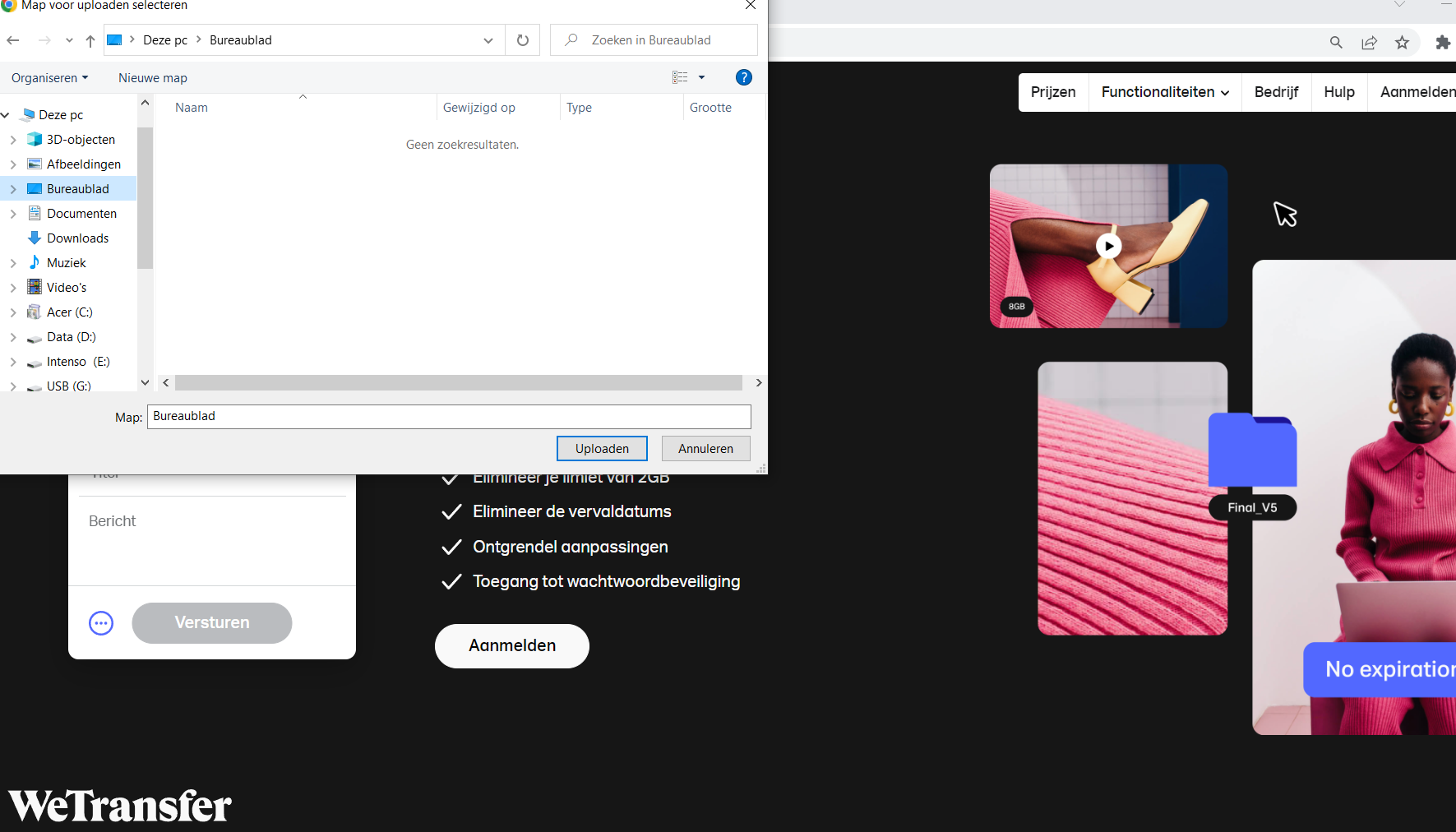Viewport: 1456px width, 832px height.
Task: Select Downloads in the folder tree
Action: point(77,238)
